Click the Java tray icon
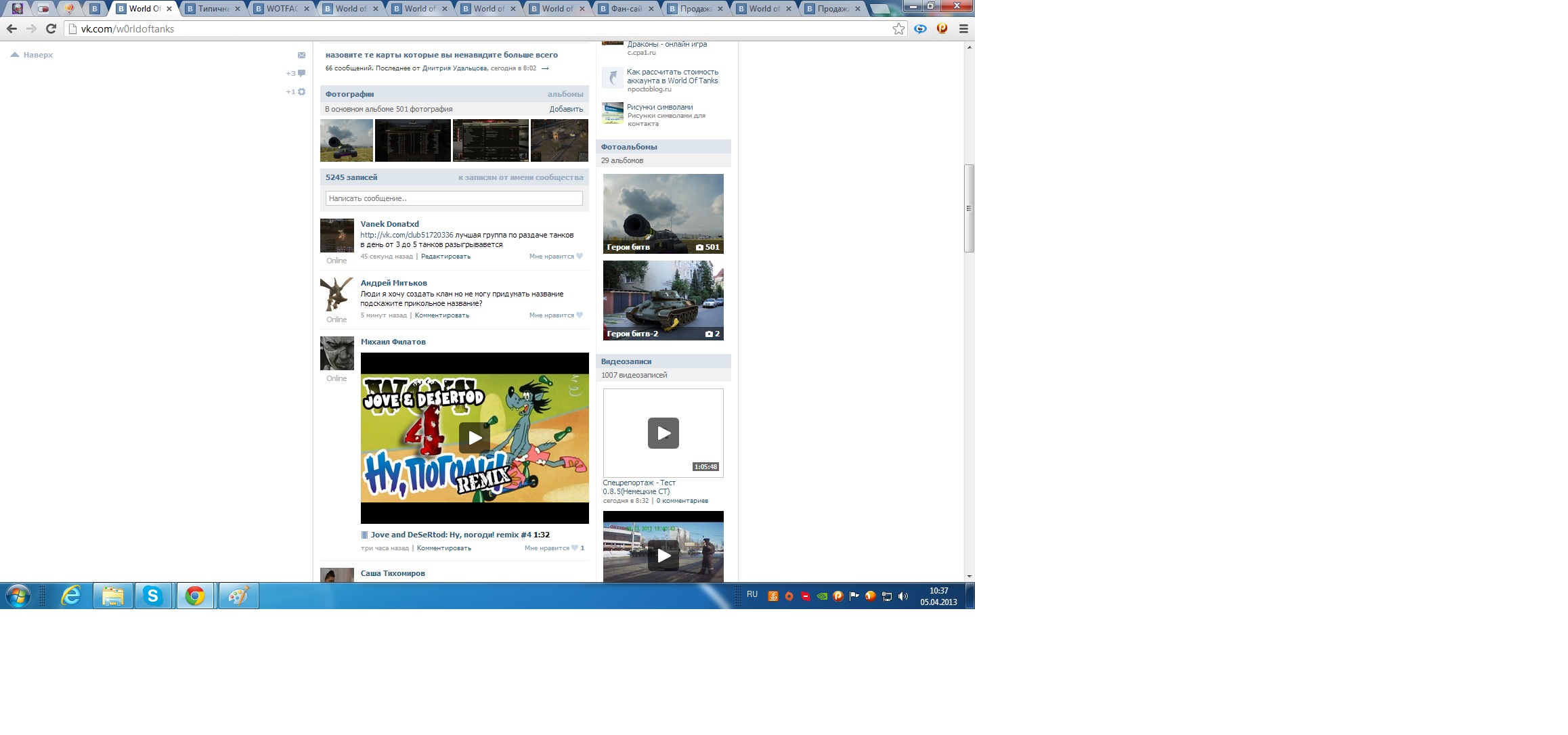1568x735 pixels. (x=773, y=596)
